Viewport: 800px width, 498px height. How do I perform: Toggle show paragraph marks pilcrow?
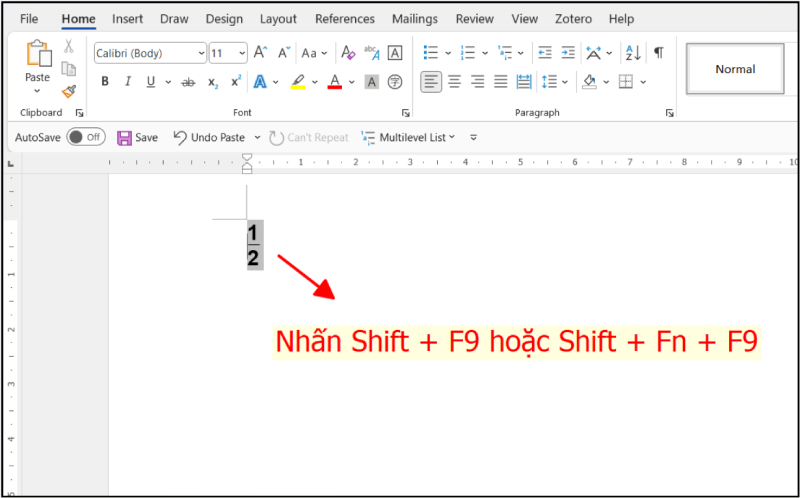pyautogui.click(x=659, y=53)
